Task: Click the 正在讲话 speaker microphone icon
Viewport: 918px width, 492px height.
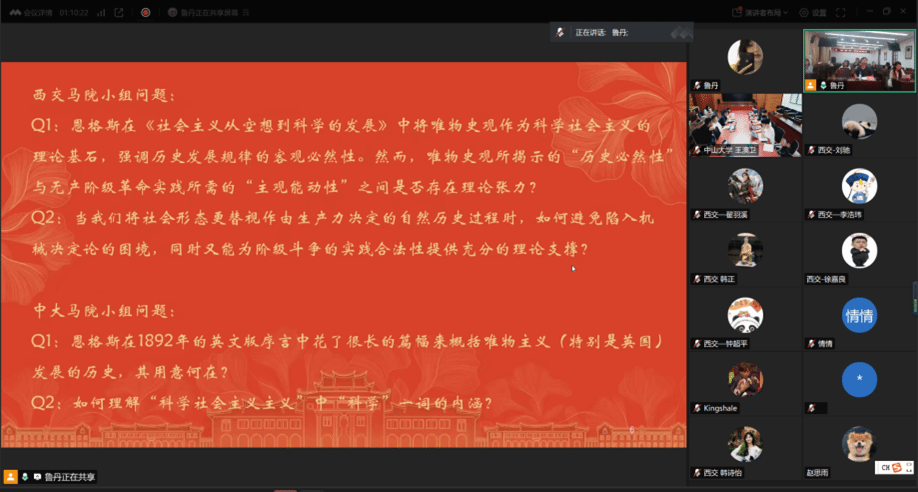Action: click(561, 33)
